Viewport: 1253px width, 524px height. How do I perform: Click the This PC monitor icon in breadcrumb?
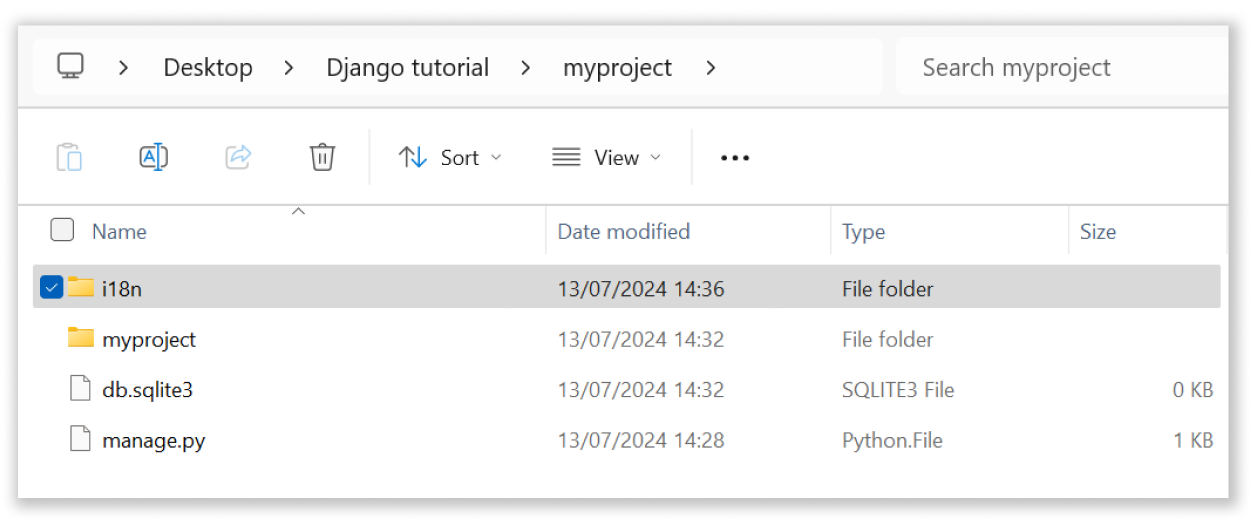[x=70, y=67]
